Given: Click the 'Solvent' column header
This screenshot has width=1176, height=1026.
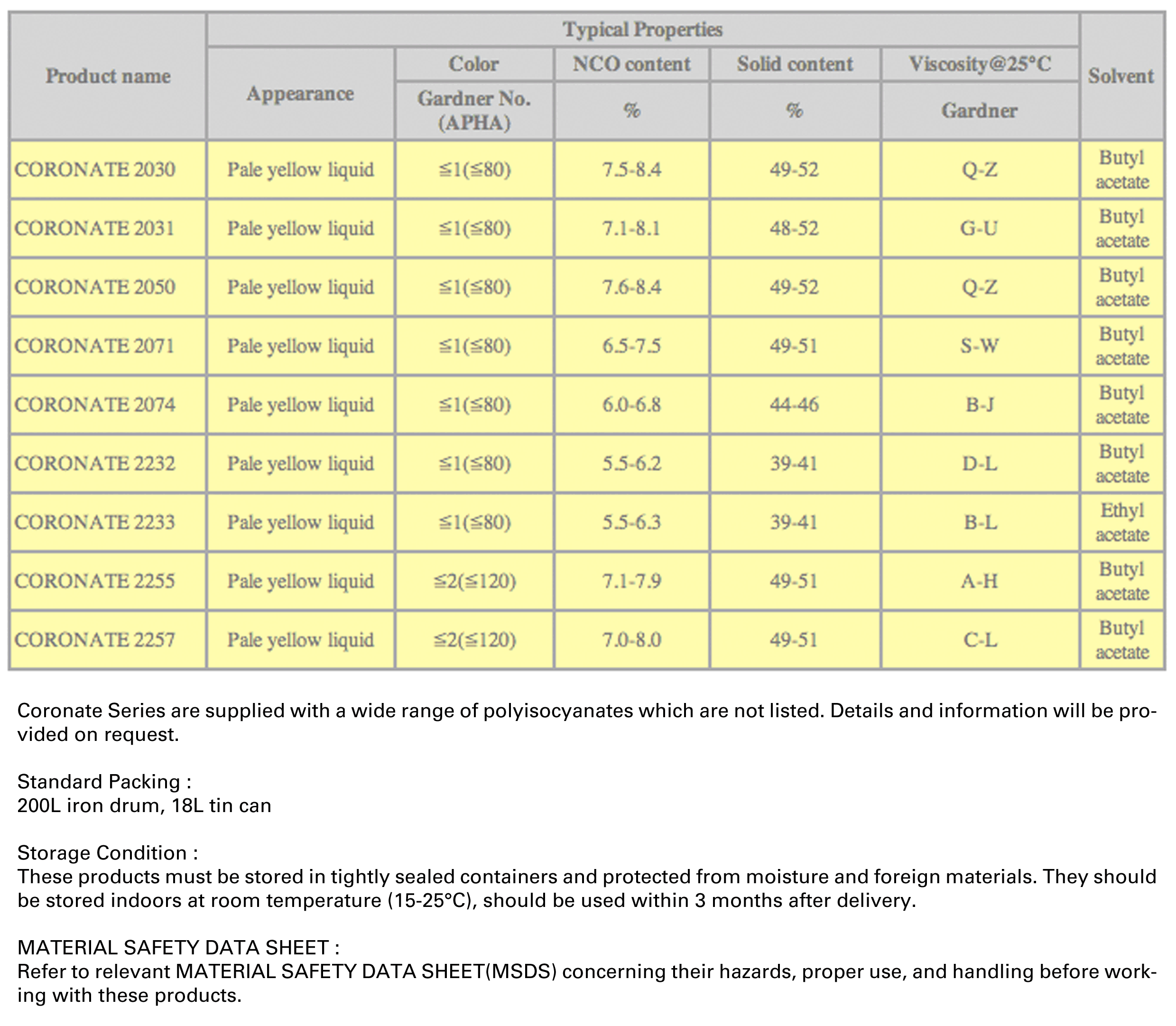Looking at the screenshot, I should coord(1121,75).
